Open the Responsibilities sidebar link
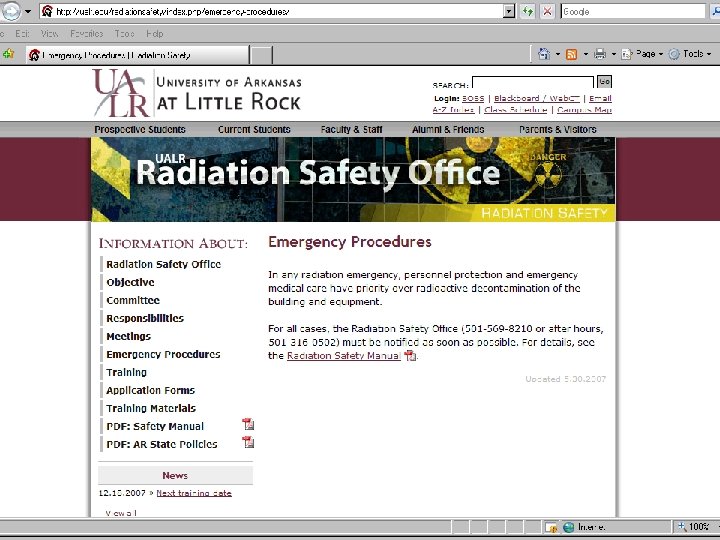Viewport: 720px width, 540px height. (145, 318)
